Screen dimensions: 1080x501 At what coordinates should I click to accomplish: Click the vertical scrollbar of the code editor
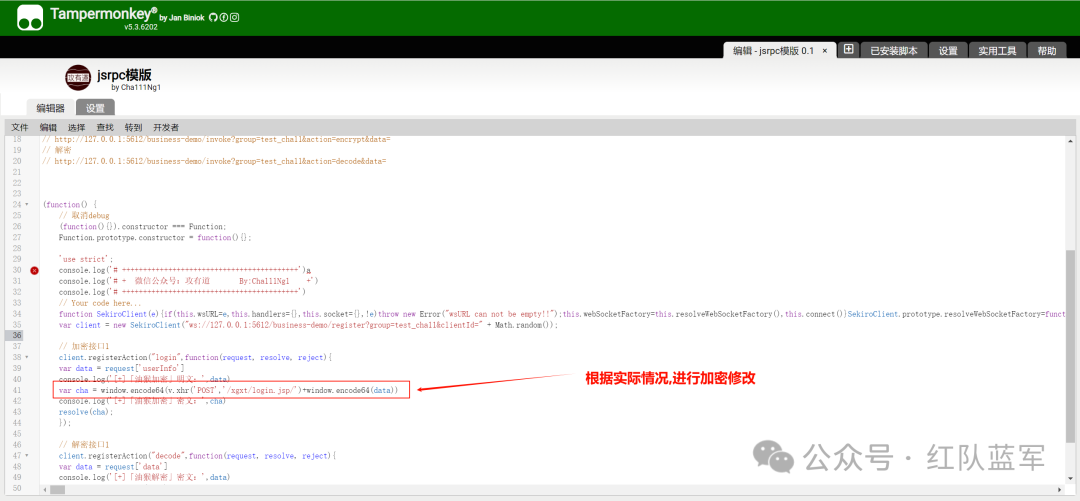coord(1071,340)
